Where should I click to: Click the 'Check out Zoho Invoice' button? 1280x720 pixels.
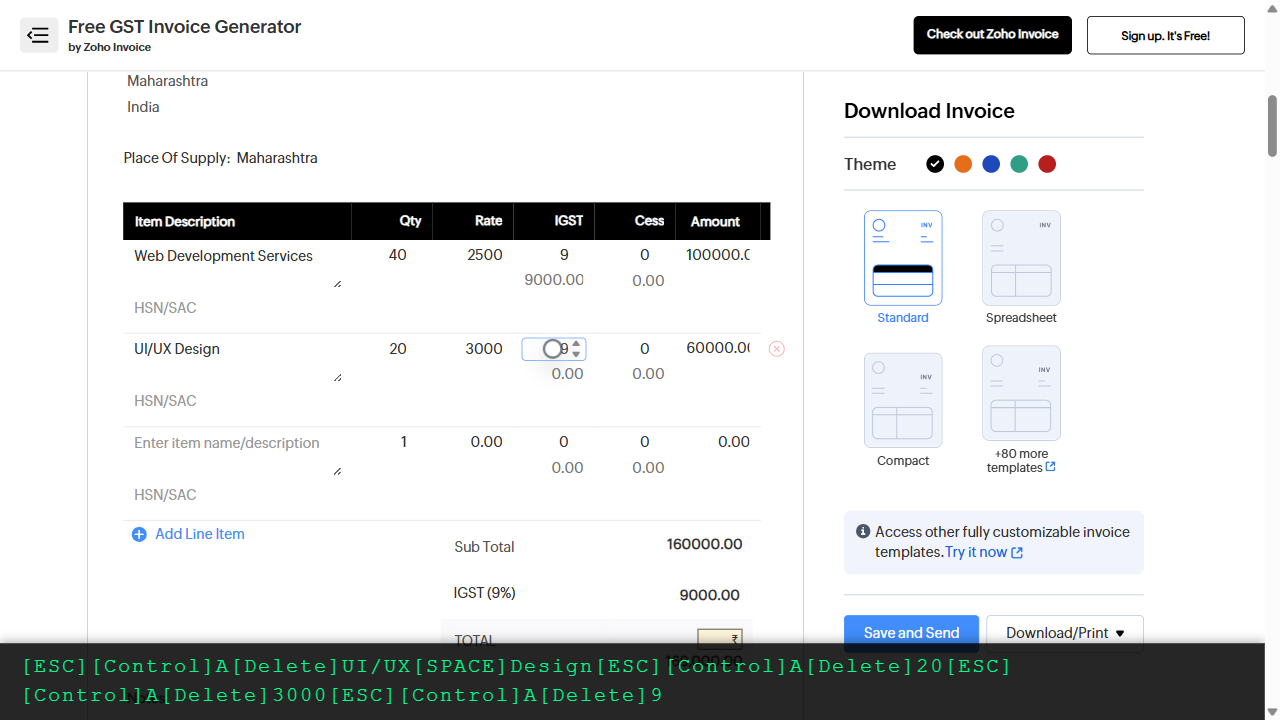tap(992, 35)
